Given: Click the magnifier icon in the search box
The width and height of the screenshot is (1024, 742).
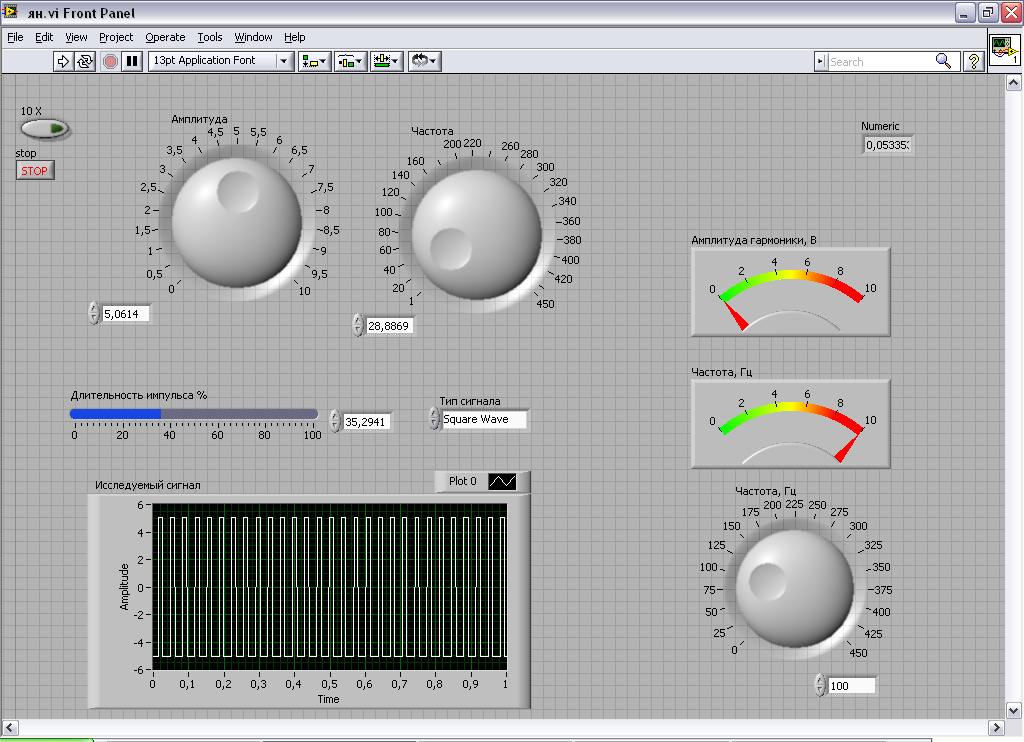Looking at the screenshot, I should (943, 61).
